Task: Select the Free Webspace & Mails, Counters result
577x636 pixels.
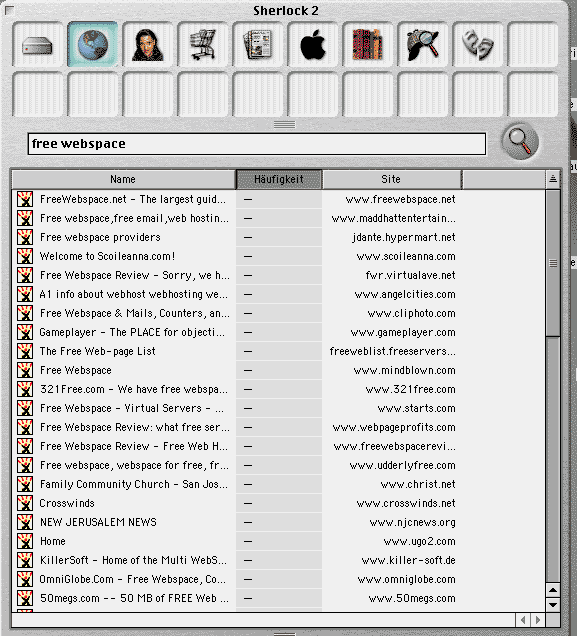Action: [135, 313]
